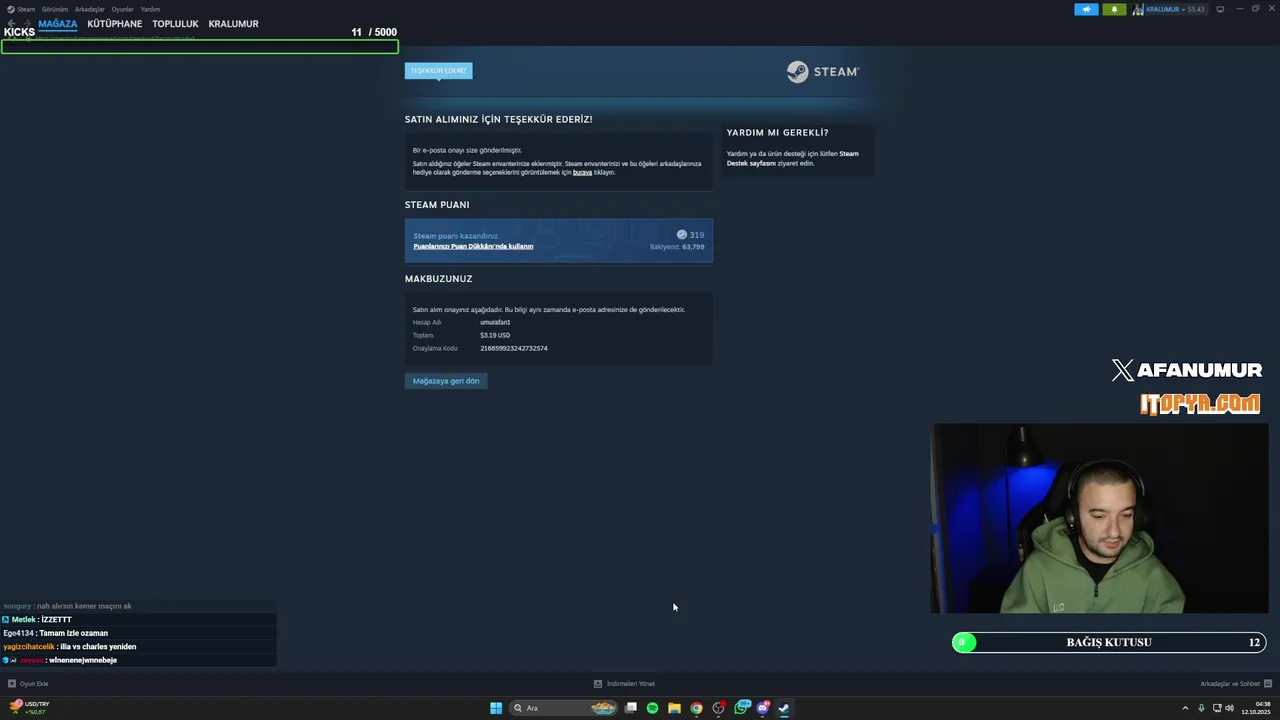Open the Arkadaşlar menu

click(x=89, y=9)
